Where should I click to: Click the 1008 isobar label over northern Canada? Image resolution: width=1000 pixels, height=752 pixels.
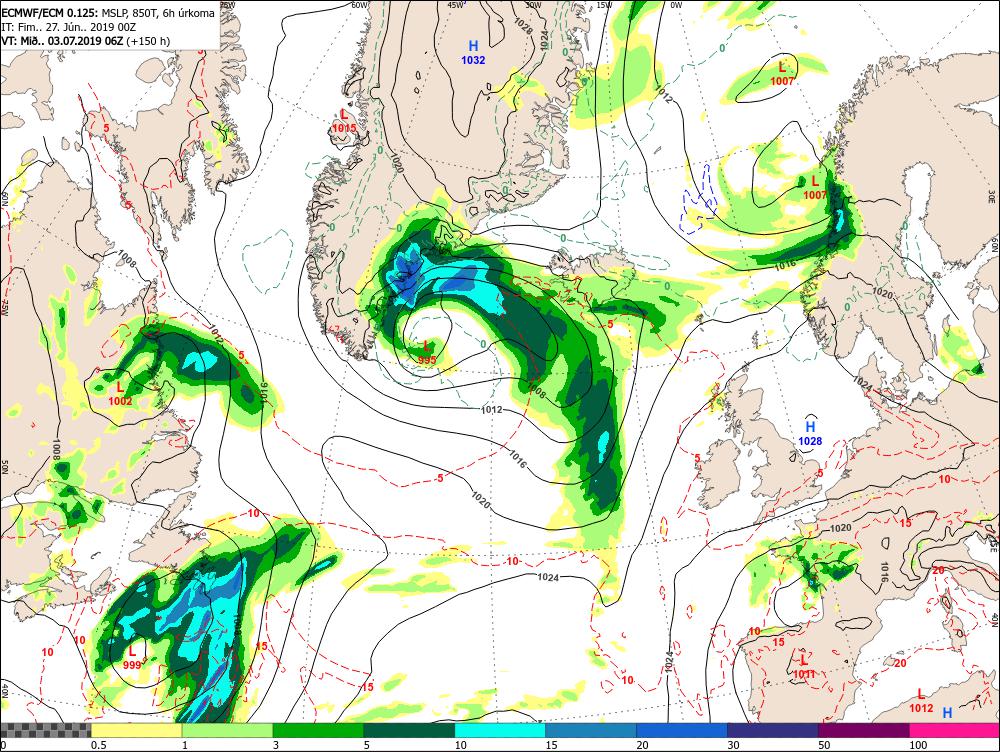pos(127,258)
